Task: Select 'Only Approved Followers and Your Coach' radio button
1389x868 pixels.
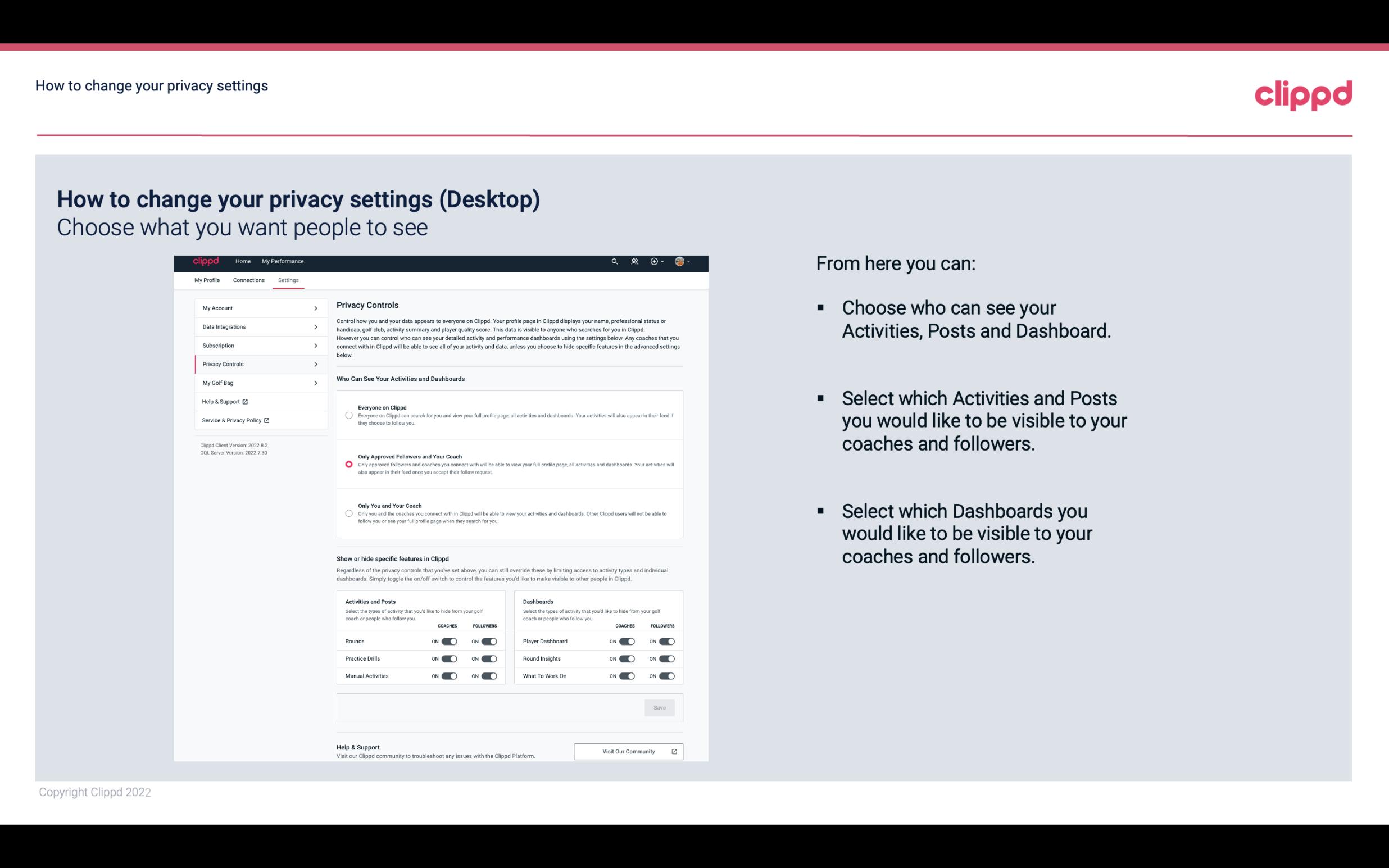Action: [x=348, y=465]
